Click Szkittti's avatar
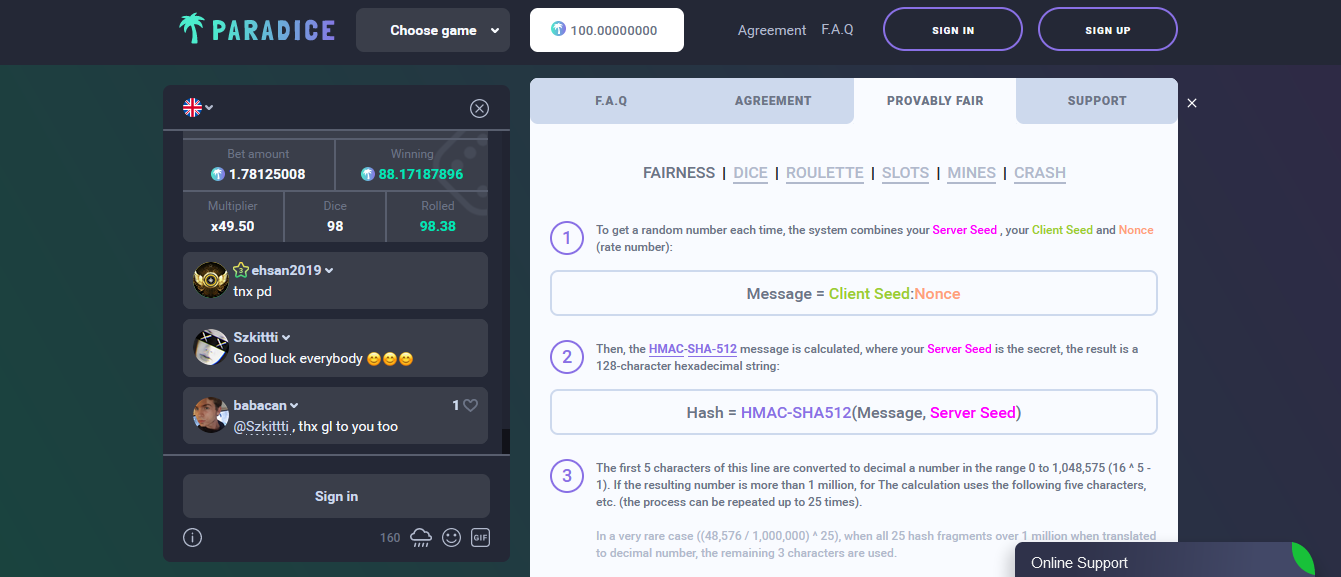Image resolution: width=1341 pixels, height=577 pixels. [211, 347]
